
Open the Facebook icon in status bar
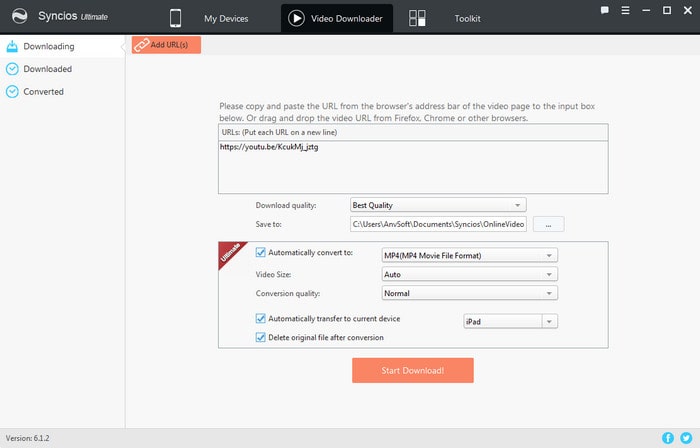[x=668, y=438]
